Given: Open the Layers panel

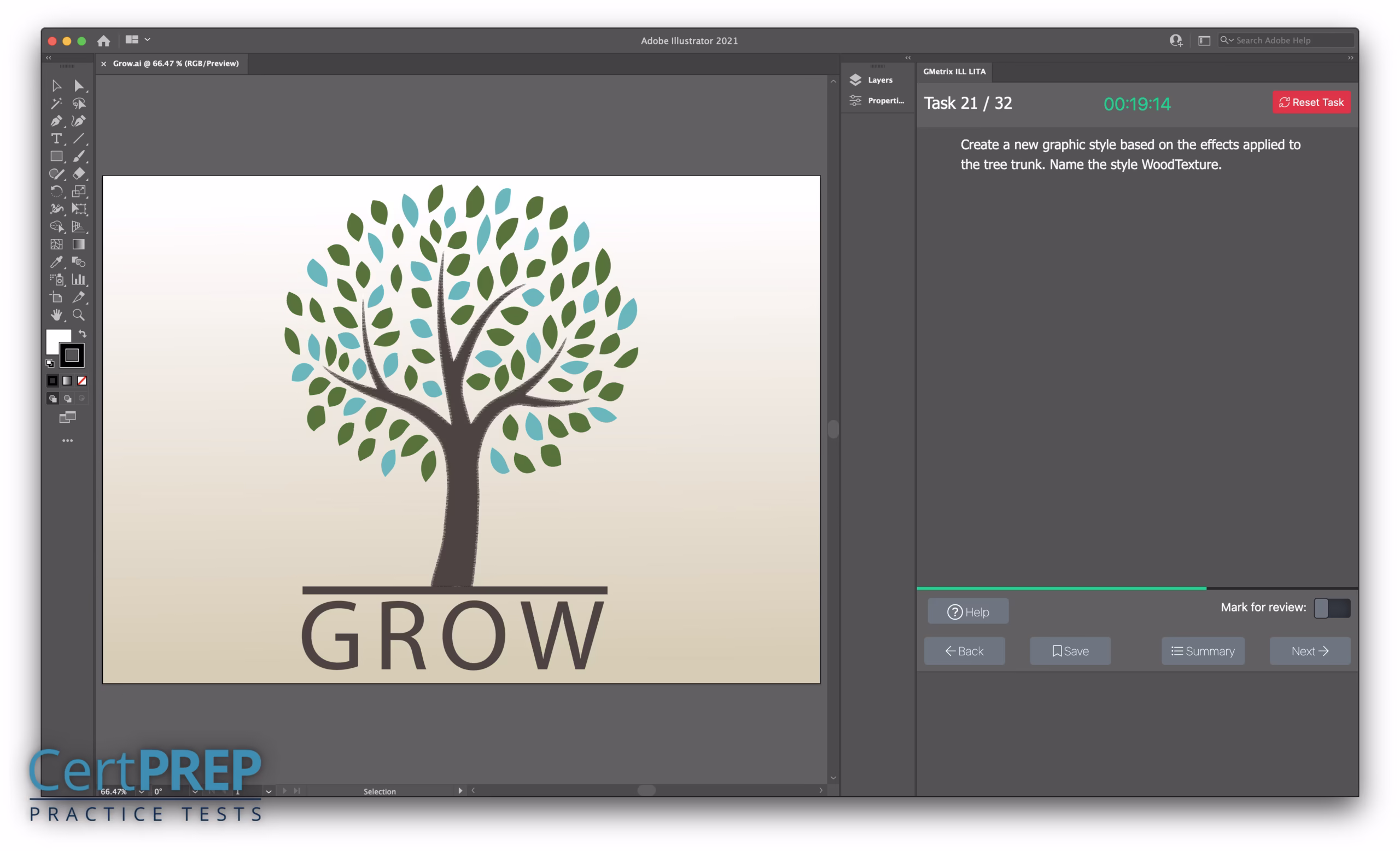Looking at the screenshot, I should [878, 80].
